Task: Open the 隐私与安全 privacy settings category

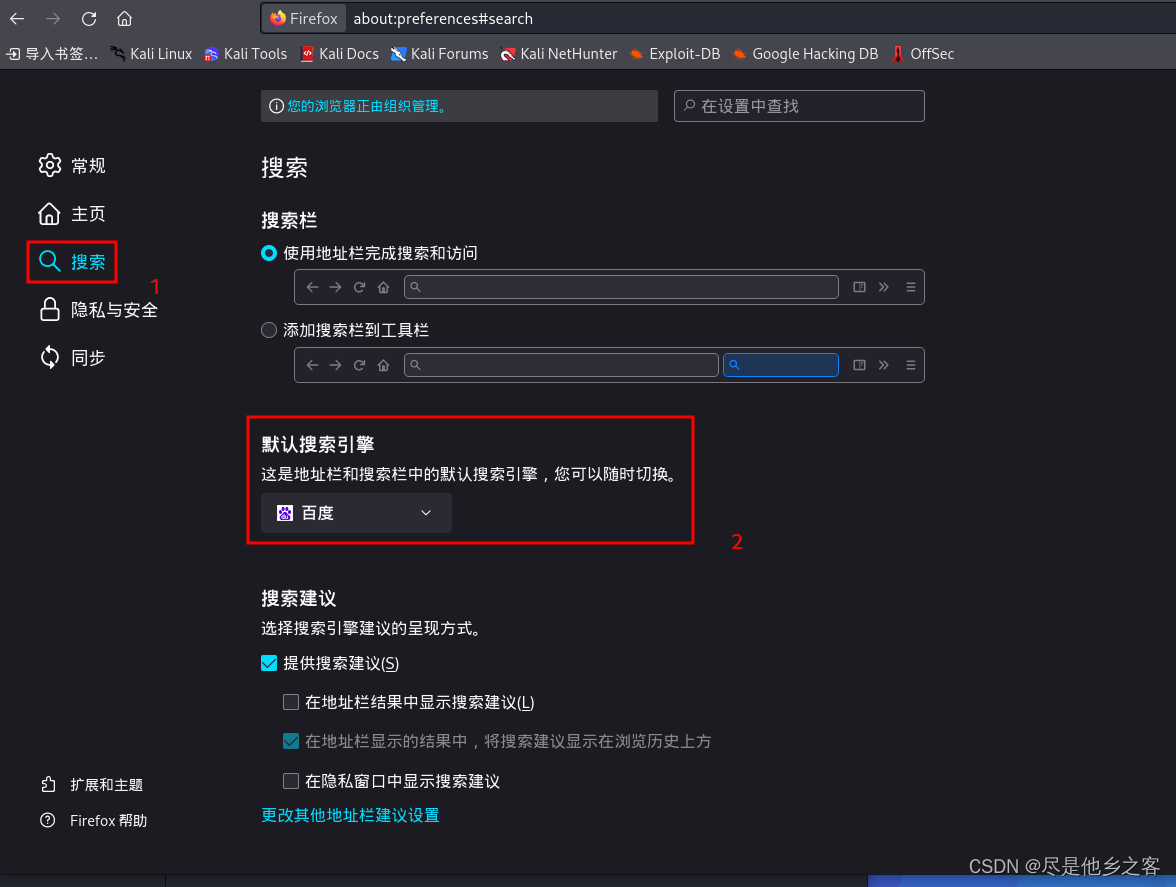Action: coord(98,310)
